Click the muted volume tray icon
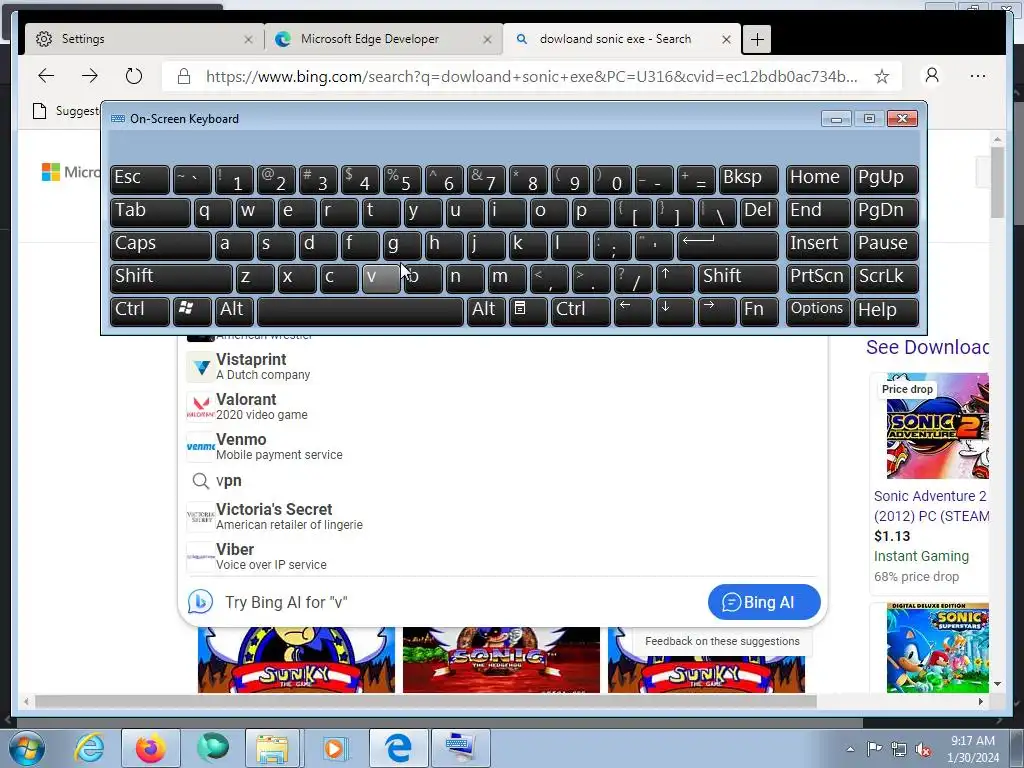This screenshot has width=1024, height=768. pos(923,749)
